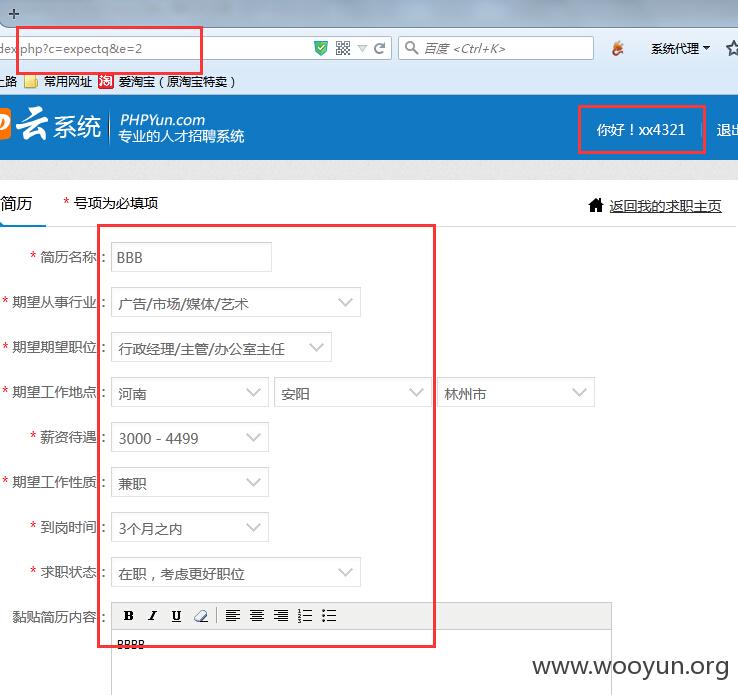This screenshot has height=695, width=738.
Task: Click the 黏贴简历内容 label
Action: pyautogui.click(x=54, y=616)
